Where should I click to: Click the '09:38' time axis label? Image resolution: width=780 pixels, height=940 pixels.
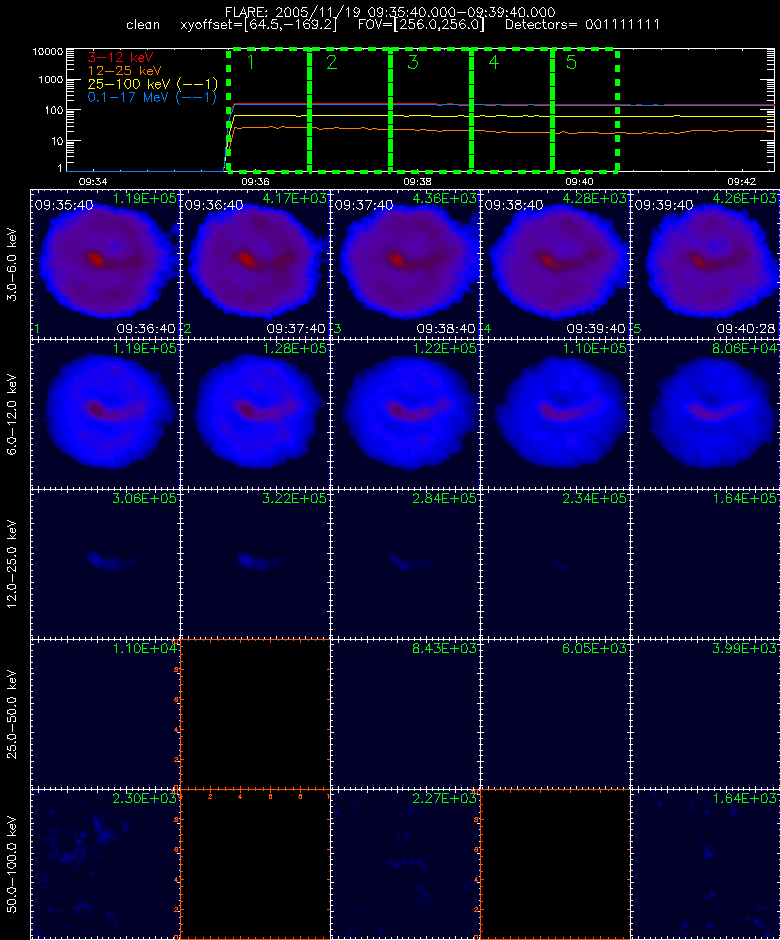[x=417, y=181]
